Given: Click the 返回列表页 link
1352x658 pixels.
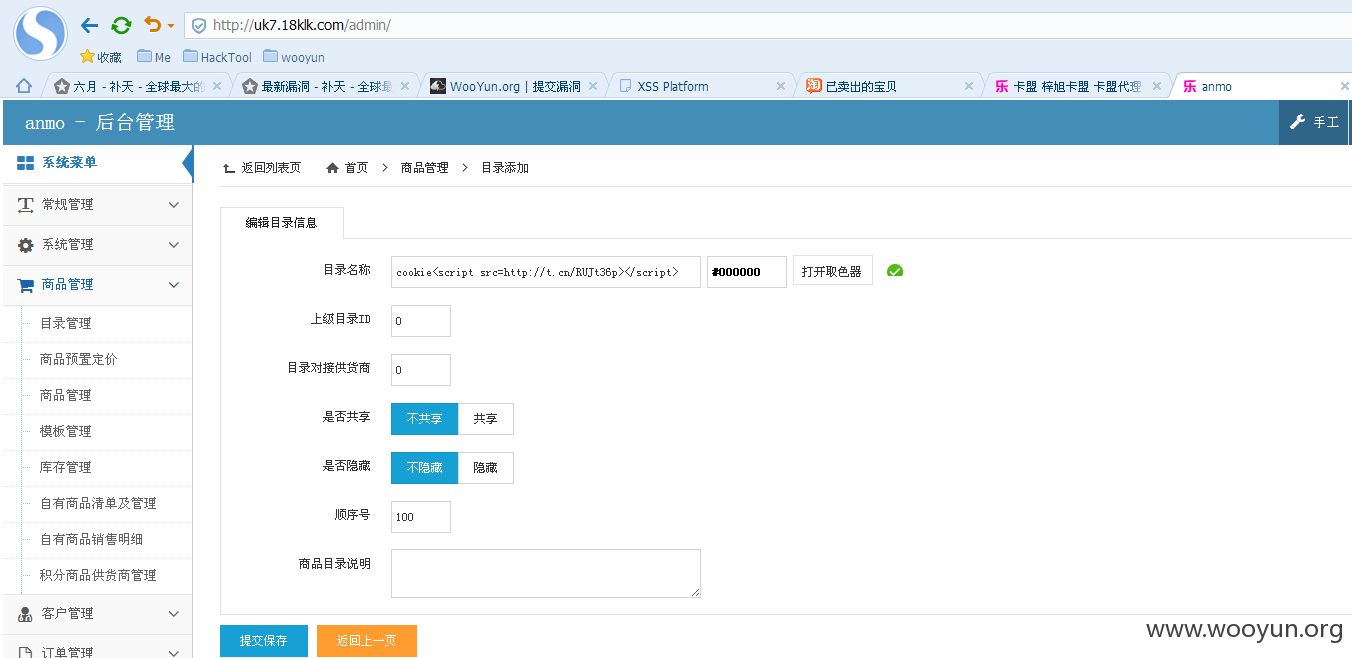Looking at the screenshot, I should coord(261,168).
